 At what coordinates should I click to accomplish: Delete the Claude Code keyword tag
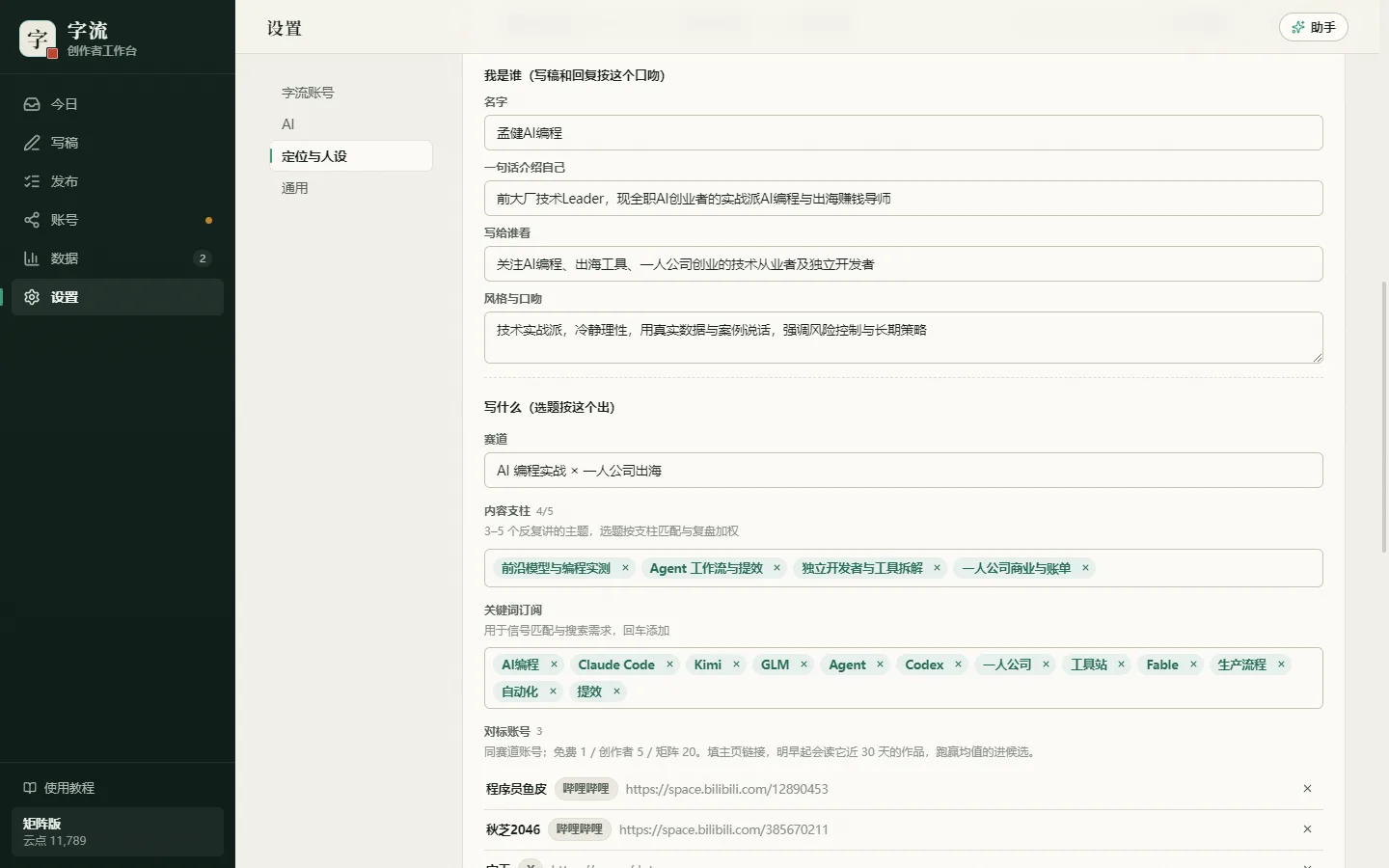point(669,665)
